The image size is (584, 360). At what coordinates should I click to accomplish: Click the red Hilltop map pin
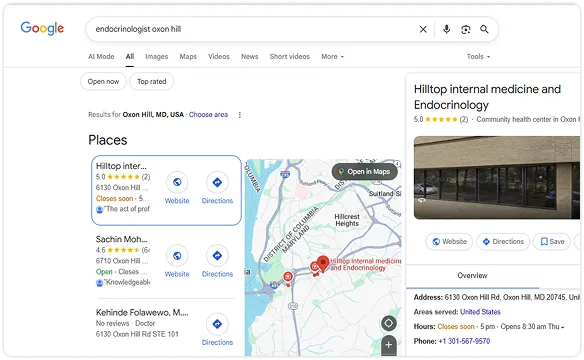(323, 263)
